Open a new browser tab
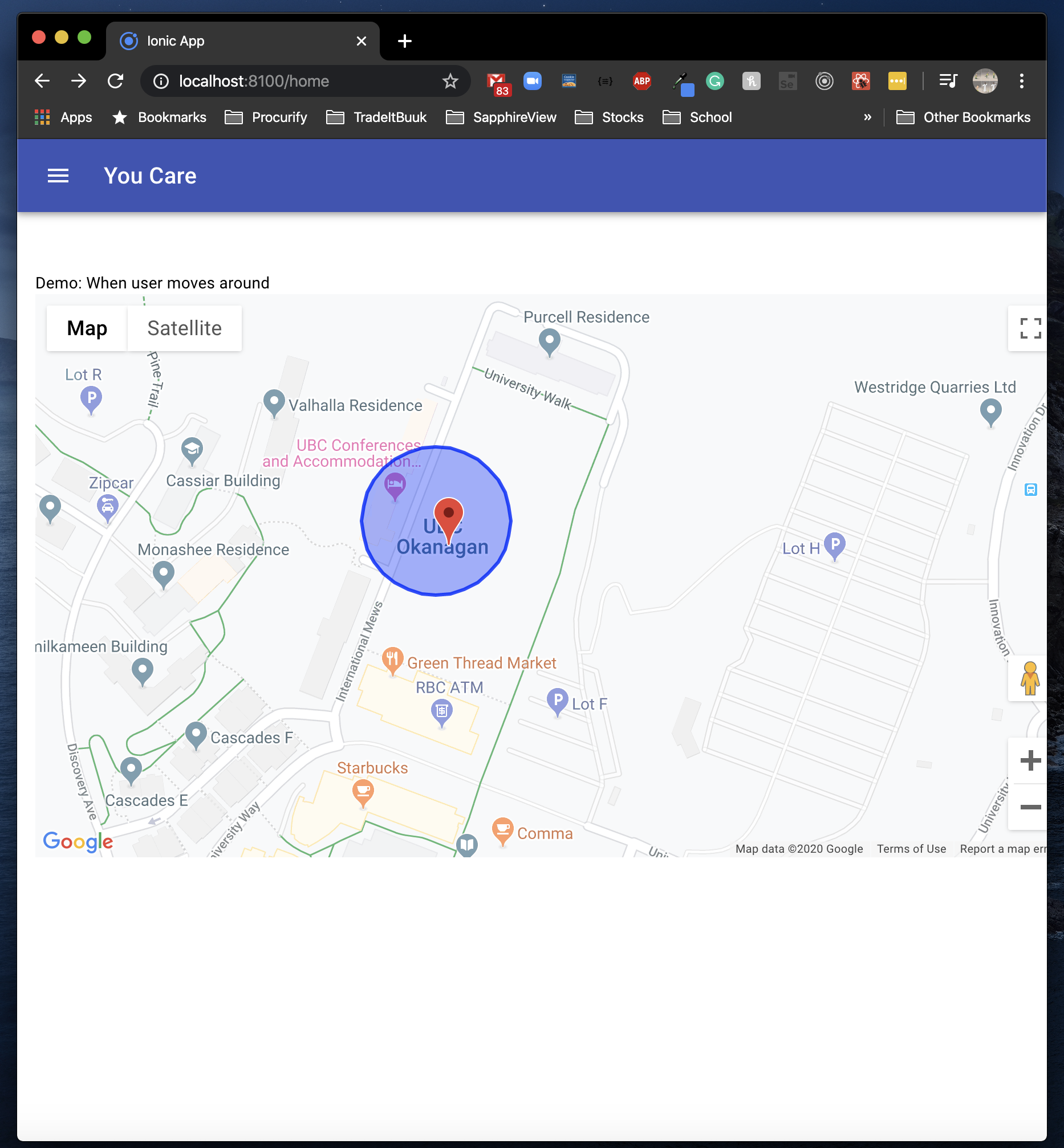Screen dimensions: 1064x1148 click(405, 41)
